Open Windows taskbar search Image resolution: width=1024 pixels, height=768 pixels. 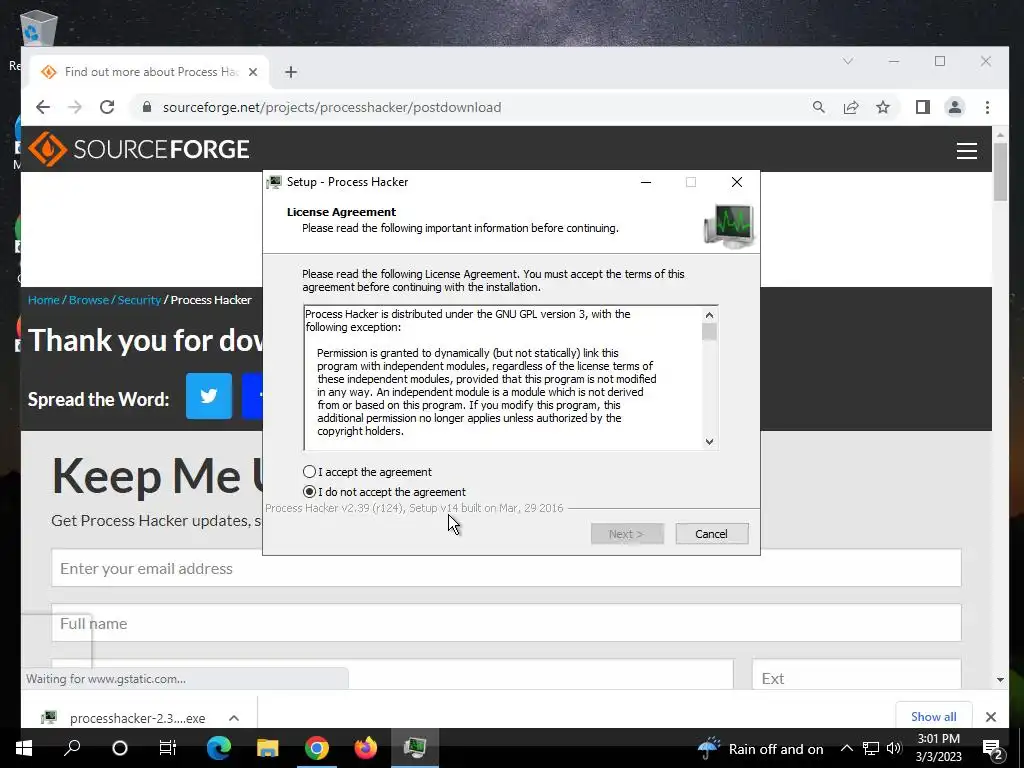[x=72, y=748]
